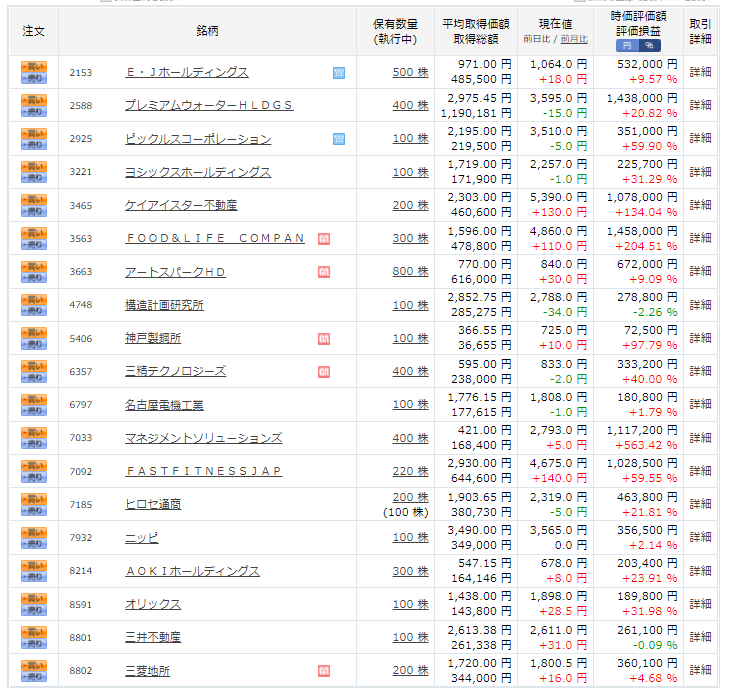Click the red GA icon beside 神戸製鋼所
Screen dimensions: 730x688
(324, 339)
